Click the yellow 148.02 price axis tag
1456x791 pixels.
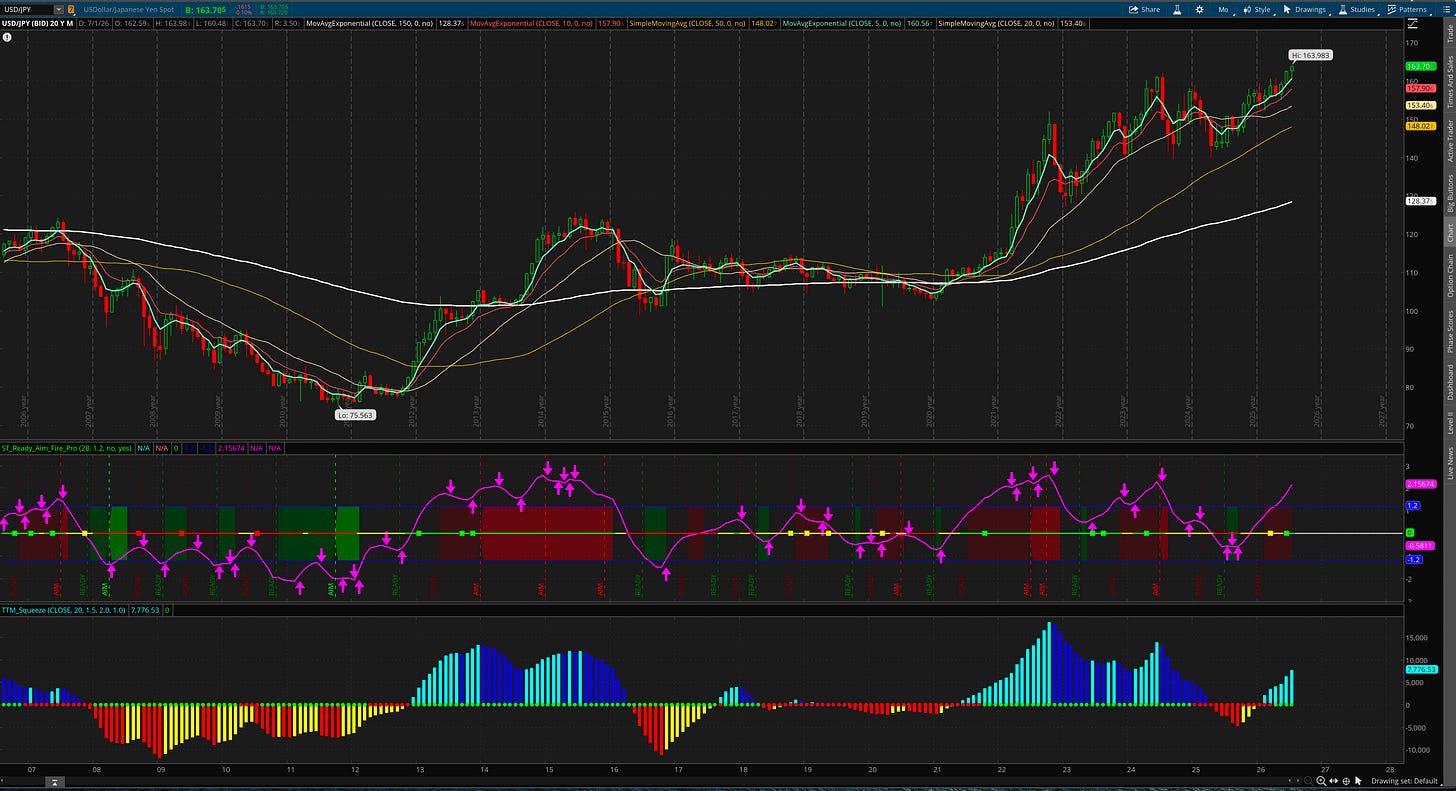1420,126
